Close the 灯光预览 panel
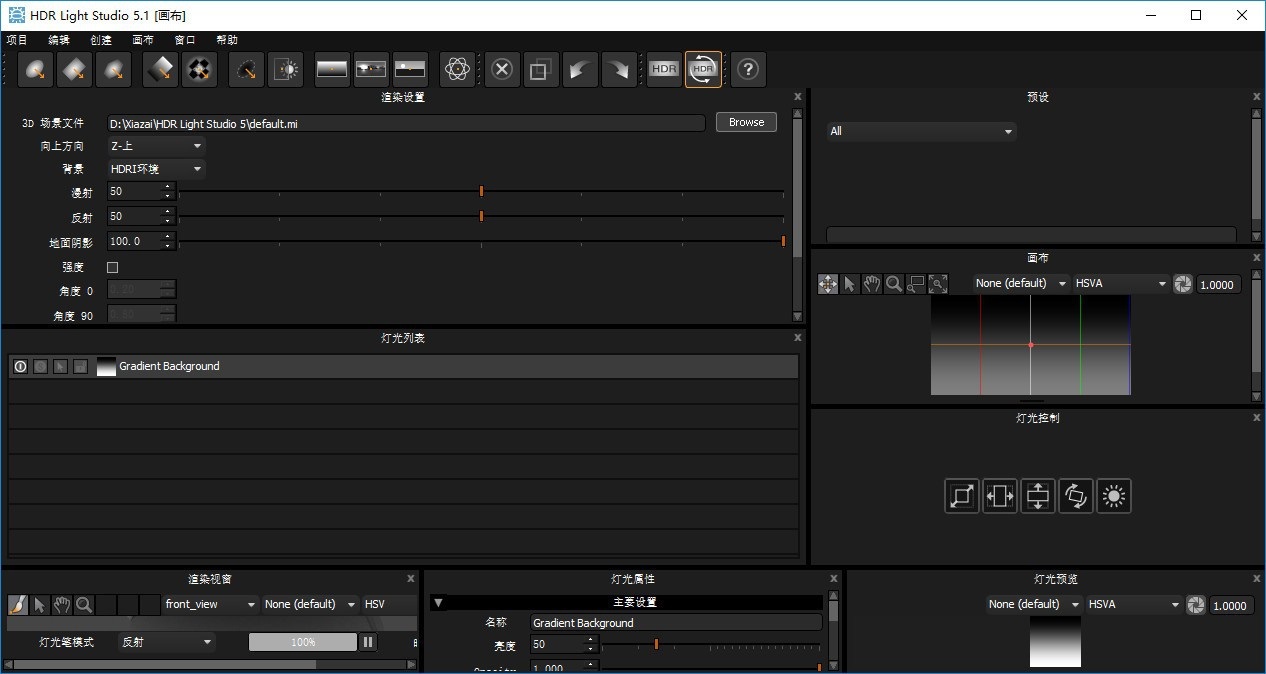Viewport: 1266px width, 674px height. point(1257,579)
